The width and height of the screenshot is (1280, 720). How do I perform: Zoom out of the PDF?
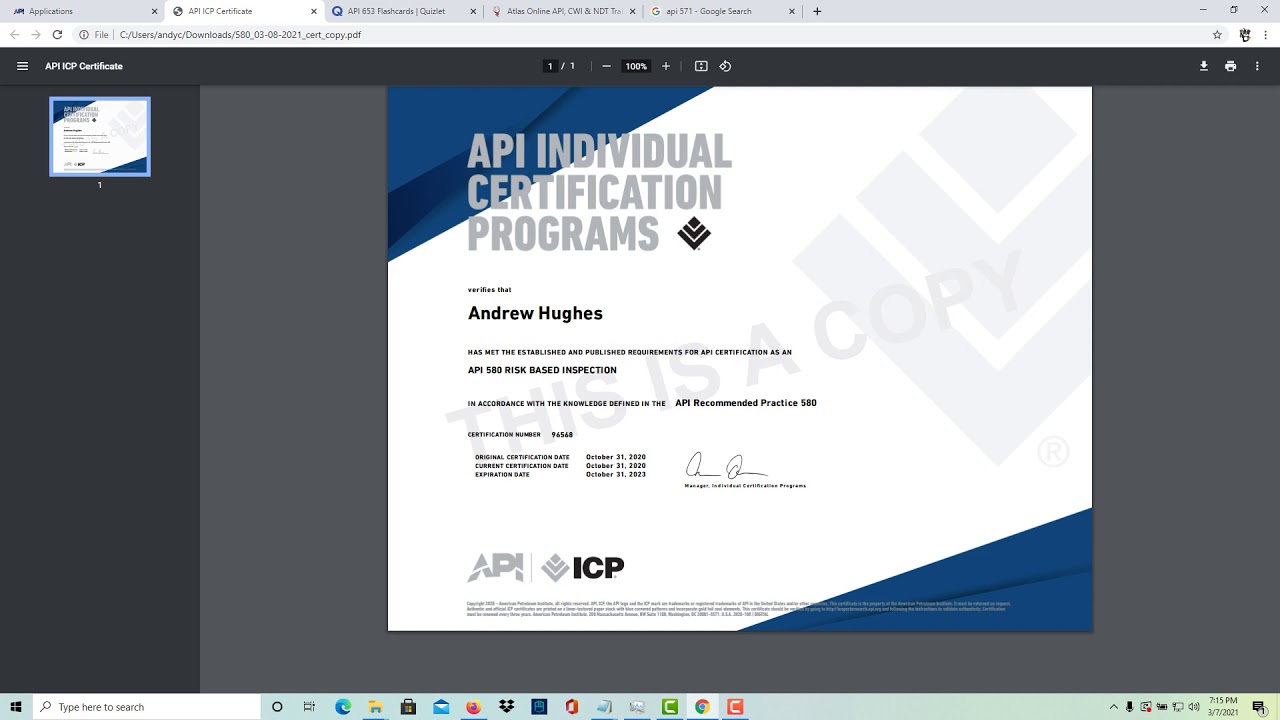[x=606, y=66]
